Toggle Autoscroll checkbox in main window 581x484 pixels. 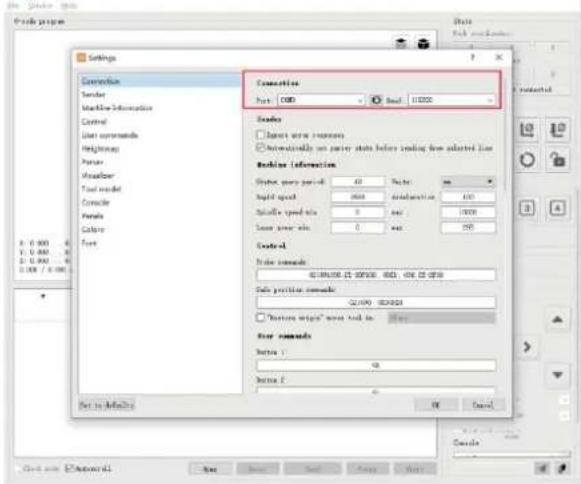click(69, 468)
